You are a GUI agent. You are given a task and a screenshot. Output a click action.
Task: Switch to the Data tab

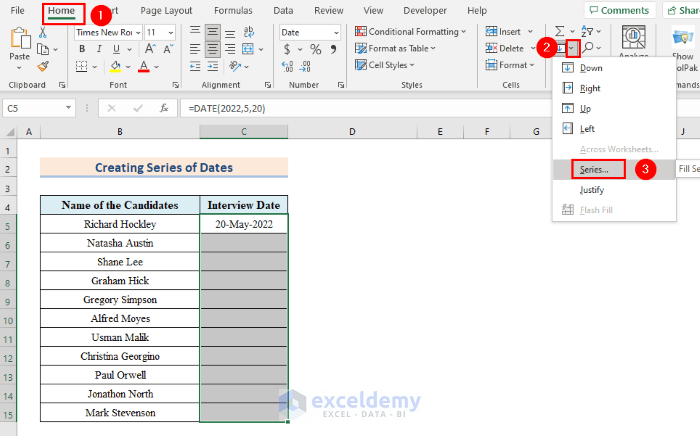point(283,10)
